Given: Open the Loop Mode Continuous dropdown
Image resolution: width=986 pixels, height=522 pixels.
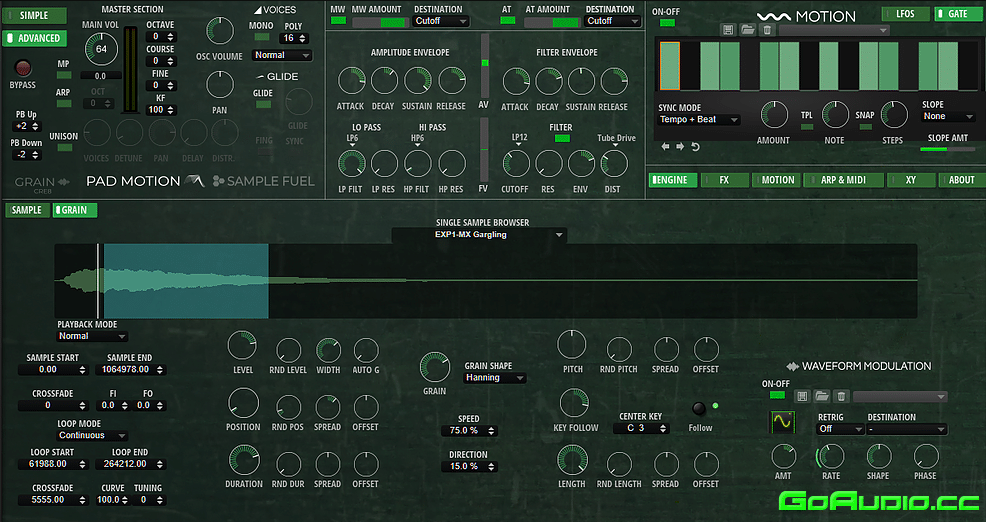Looking at the screenshot, I should click(92, 435).
